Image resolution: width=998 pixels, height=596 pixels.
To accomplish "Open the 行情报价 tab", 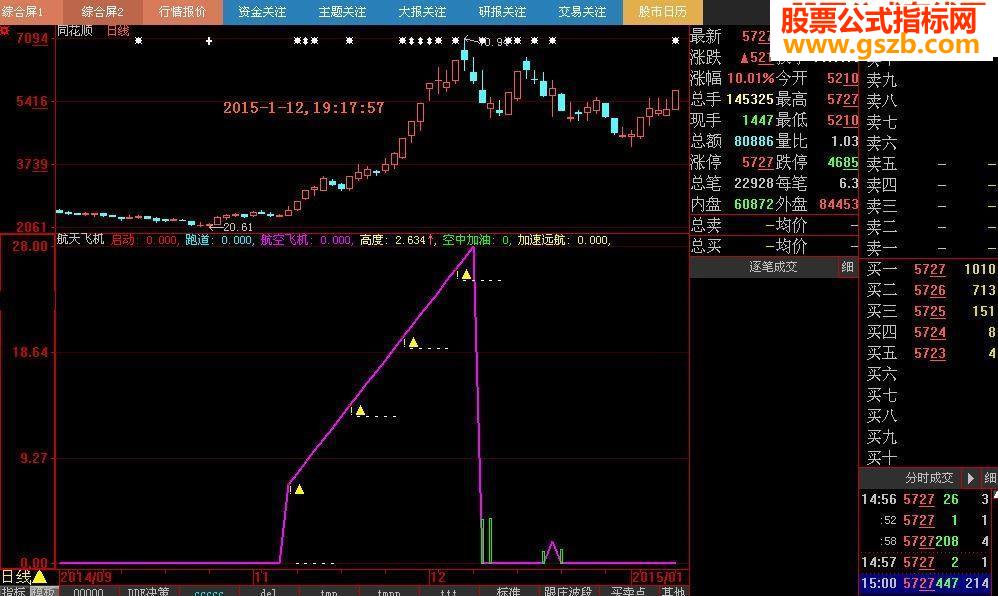I will (182, 11).
